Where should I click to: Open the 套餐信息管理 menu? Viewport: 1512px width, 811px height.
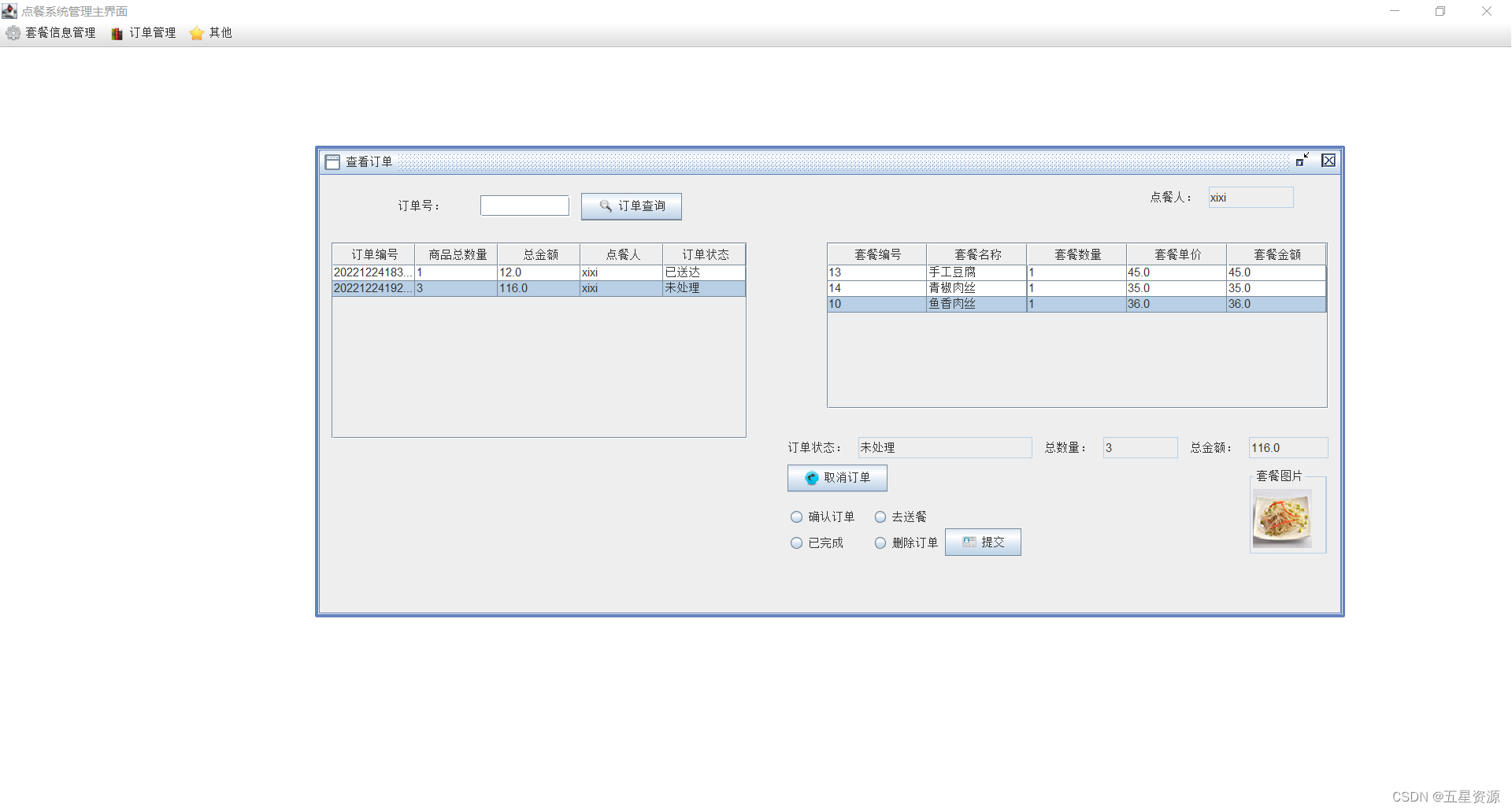pos(51,33)
